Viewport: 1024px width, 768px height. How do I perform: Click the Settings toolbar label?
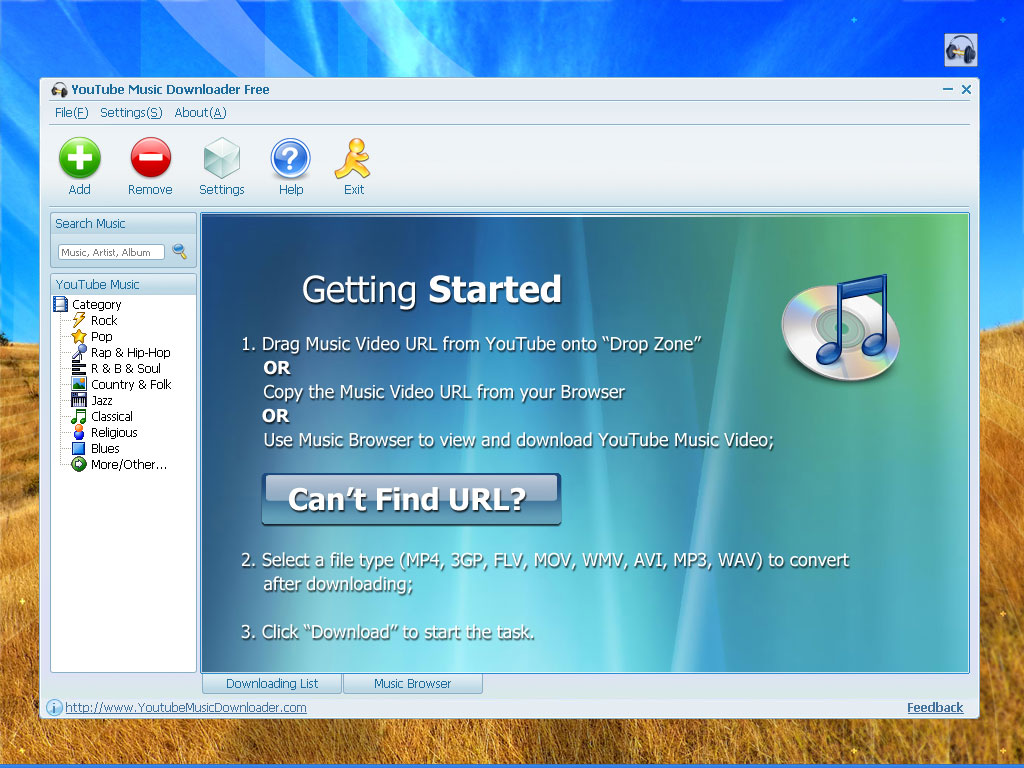point(222,189)
